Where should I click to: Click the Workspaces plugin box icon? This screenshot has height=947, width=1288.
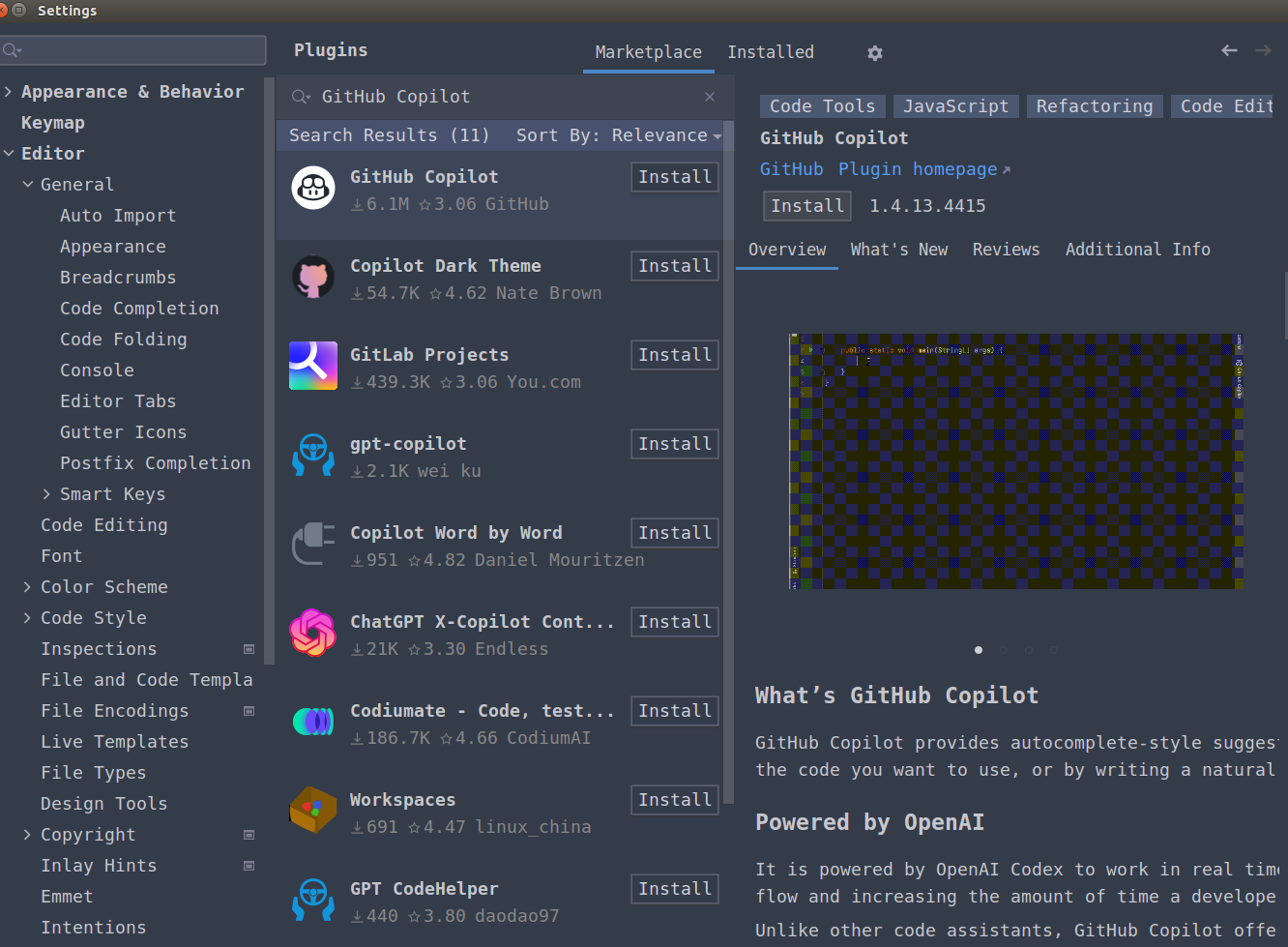point(313,811)
